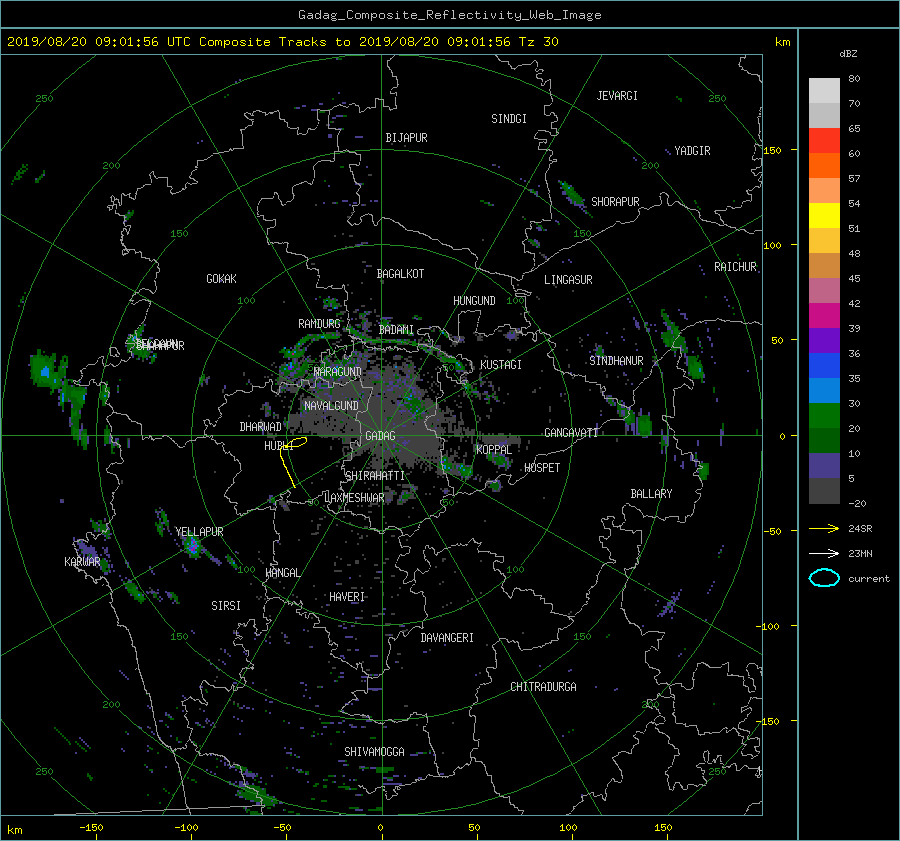Click the BALLARY city label
Viewport: 900px width, 841px height.
coord(651,494)
